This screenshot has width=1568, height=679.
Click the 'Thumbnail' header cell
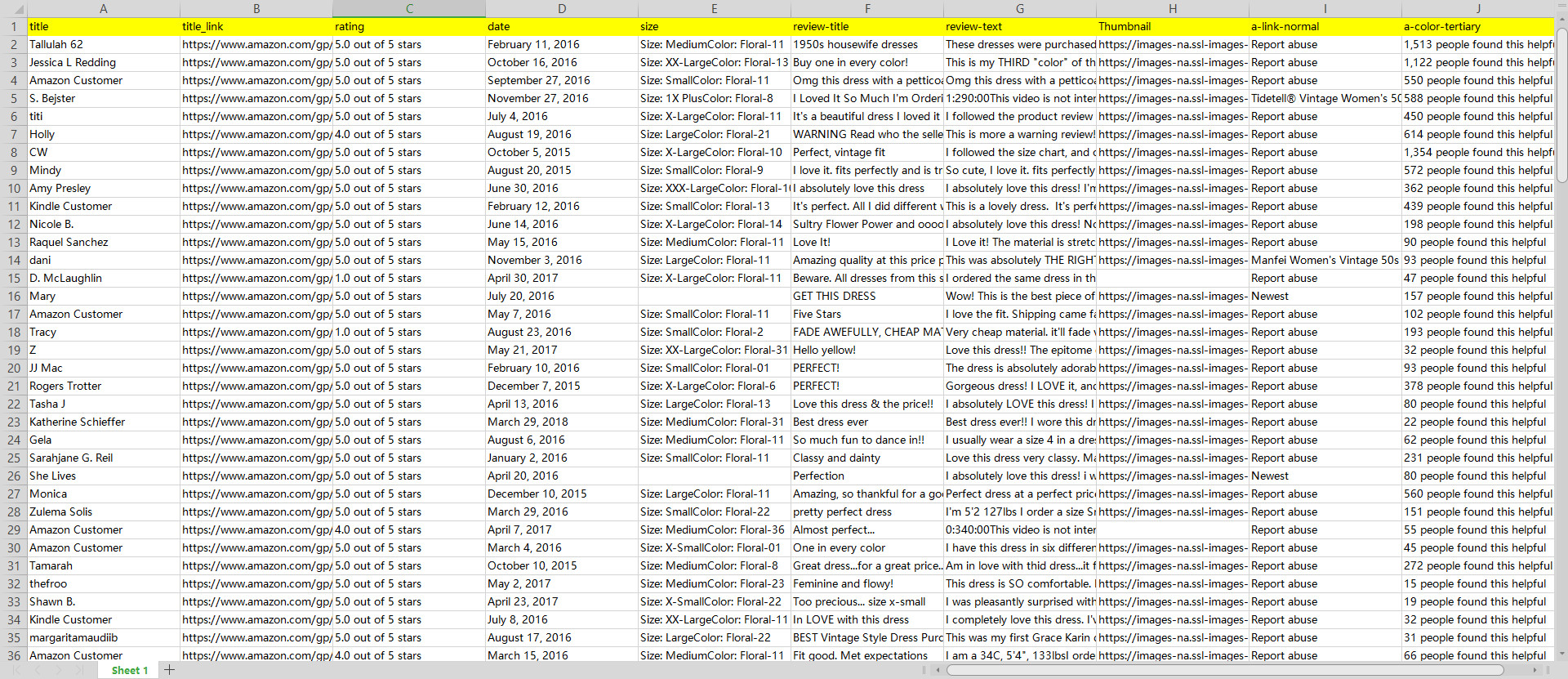point(1173,26)
